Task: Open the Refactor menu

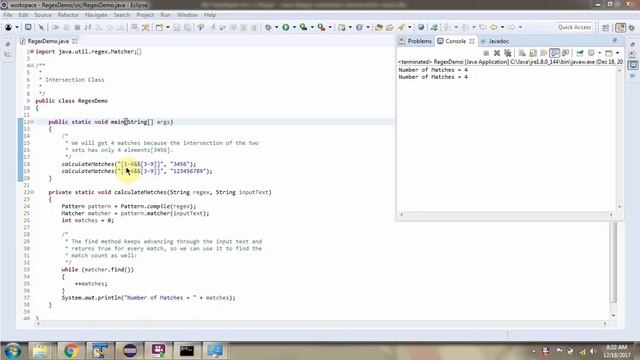Action: [x=68, y=15]
